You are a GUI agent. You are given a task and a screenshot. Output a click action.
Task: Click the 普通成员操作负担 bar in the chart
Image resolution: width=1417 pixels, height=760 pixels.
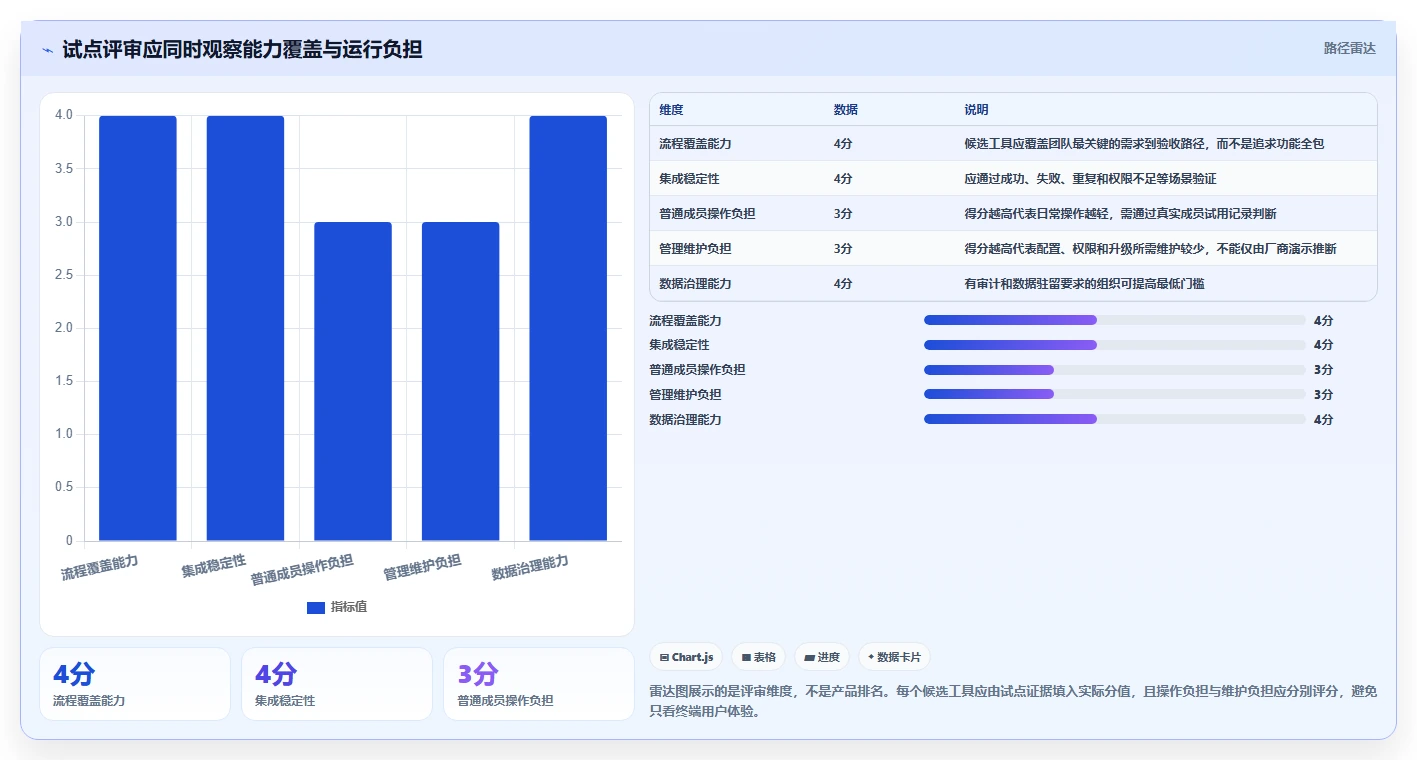click(353, 381)
